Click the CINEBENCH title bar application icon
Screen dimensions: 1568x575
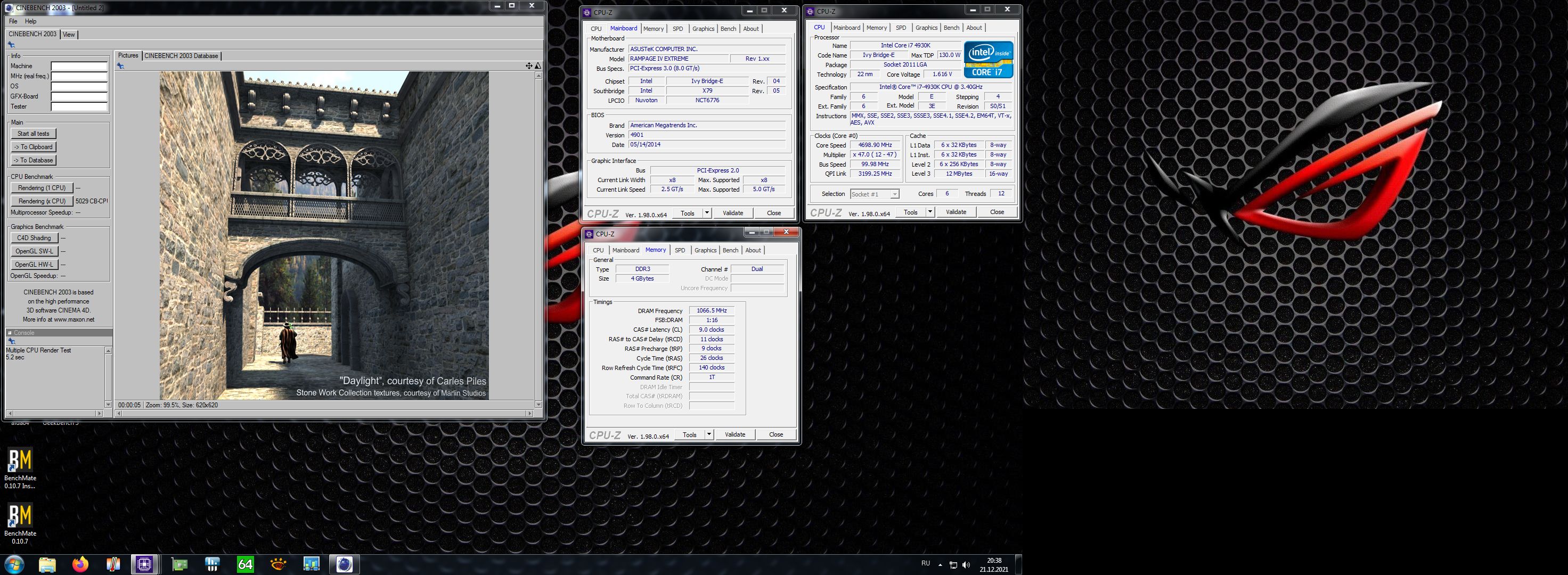pyautogui.click(x=9, y=8)
